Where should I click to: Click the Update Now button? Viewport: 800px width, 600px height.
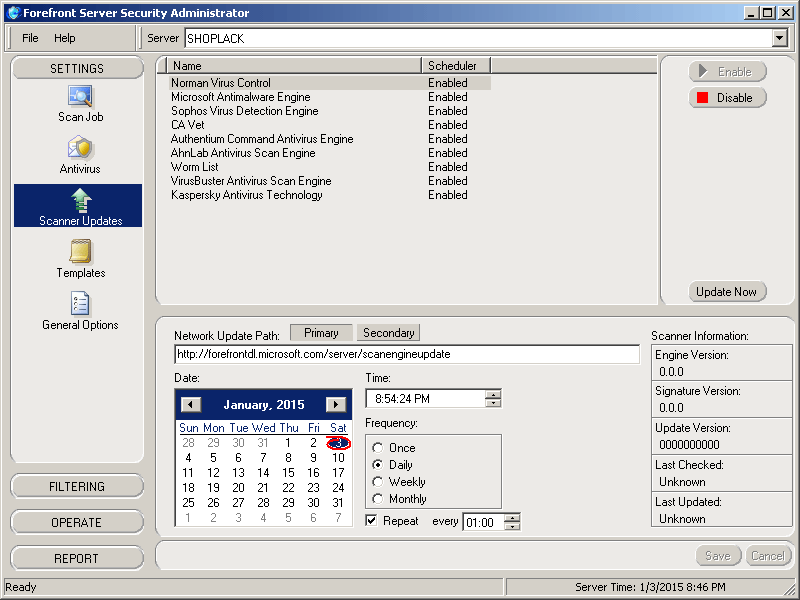point(728,291)
